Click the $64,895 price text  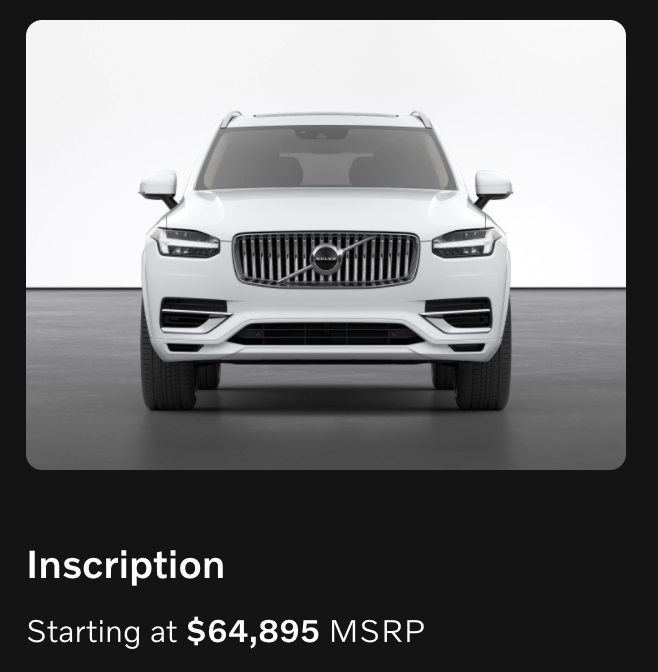coord(253,631)
